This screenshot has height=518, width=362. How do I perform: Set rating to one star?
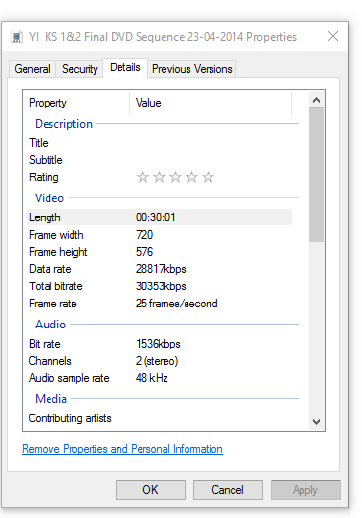point(143,177)
